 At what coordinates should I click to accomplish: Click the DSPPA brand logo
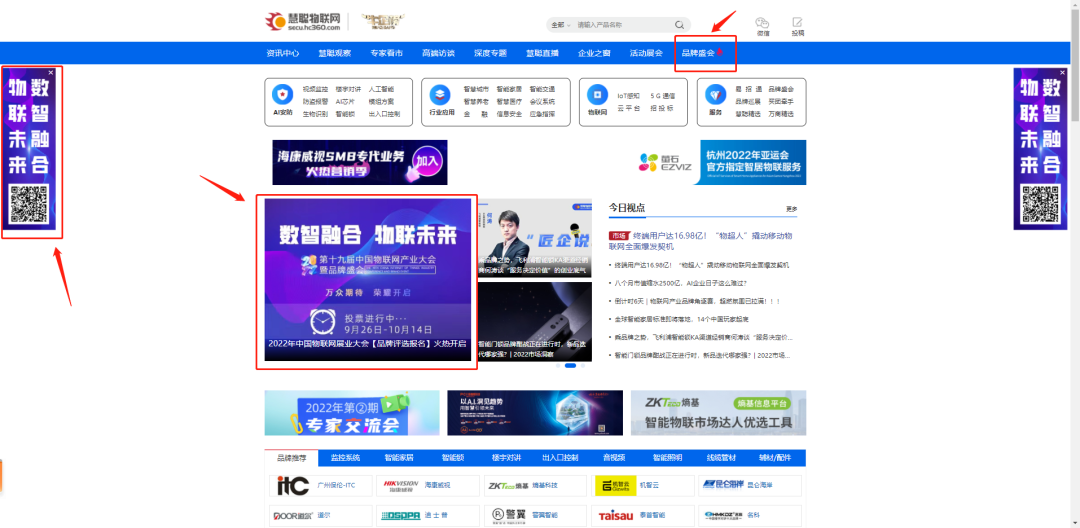[x=399, y=515]
